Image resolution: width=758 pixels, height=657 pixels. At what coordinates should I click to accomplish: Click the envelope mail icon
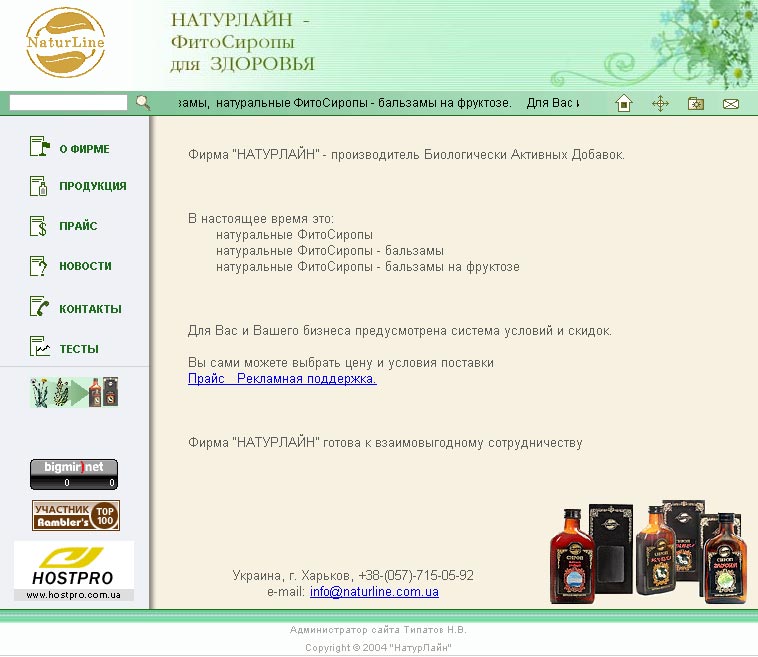[730, 103]
